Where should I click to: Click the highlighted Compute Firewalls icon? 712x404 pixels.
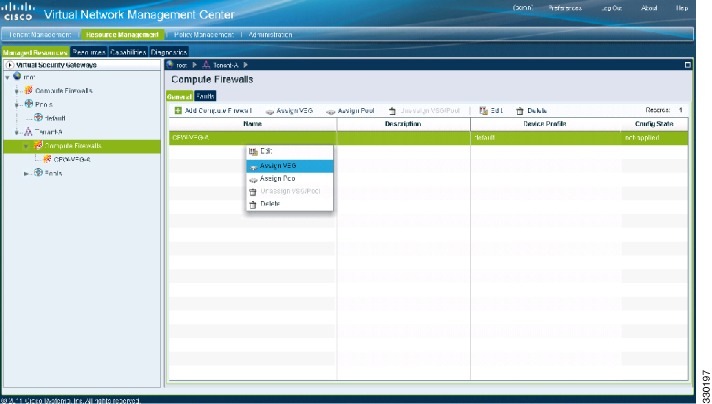pos(38,145)
